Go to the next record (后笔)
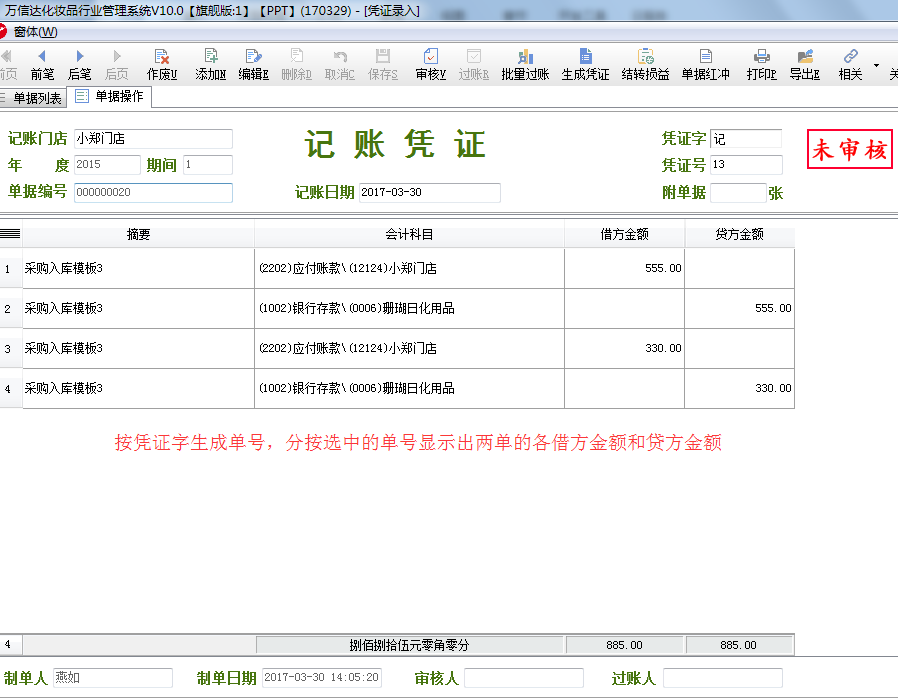Viewport: 898px width, 698px height. click(79, 65)
